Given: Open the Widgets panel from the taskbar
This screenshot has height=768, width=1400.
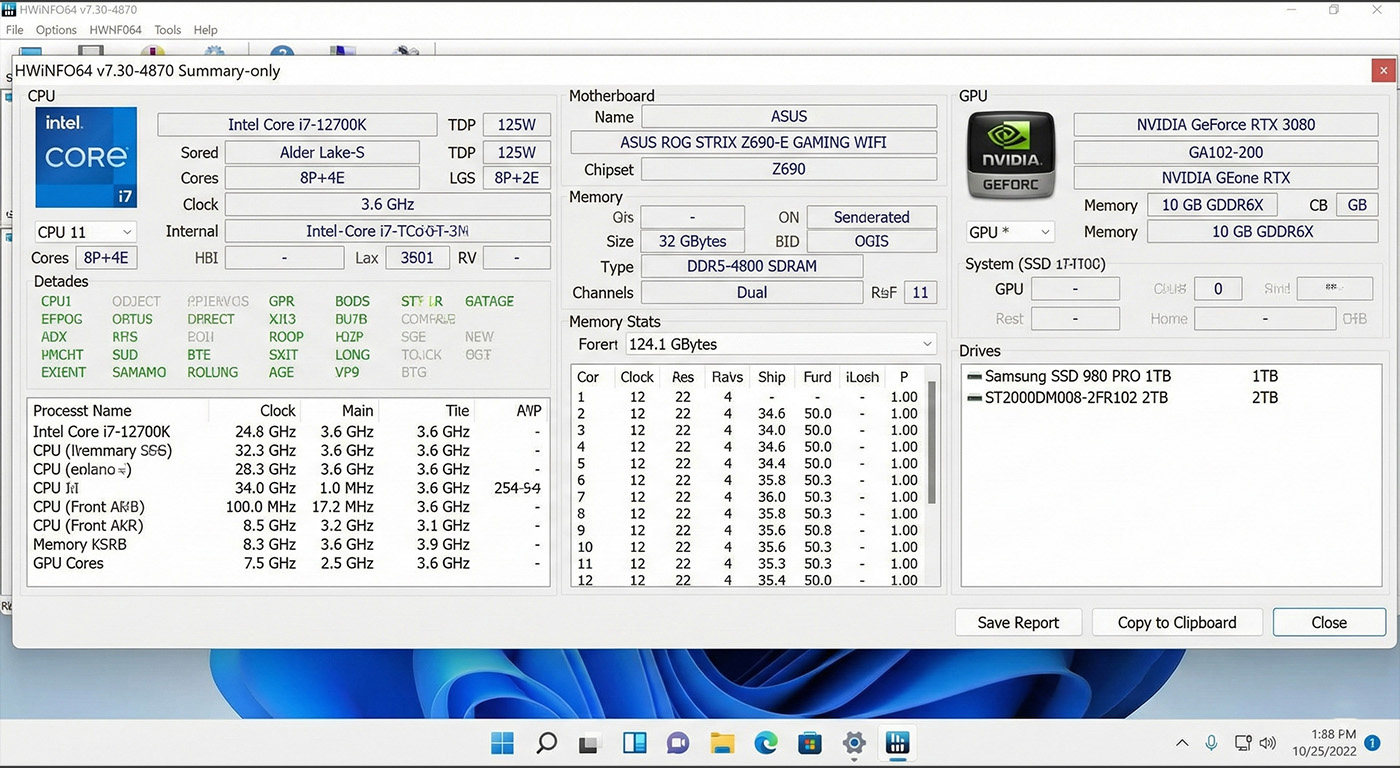Looking at the screenshot, I should point(634,743).
